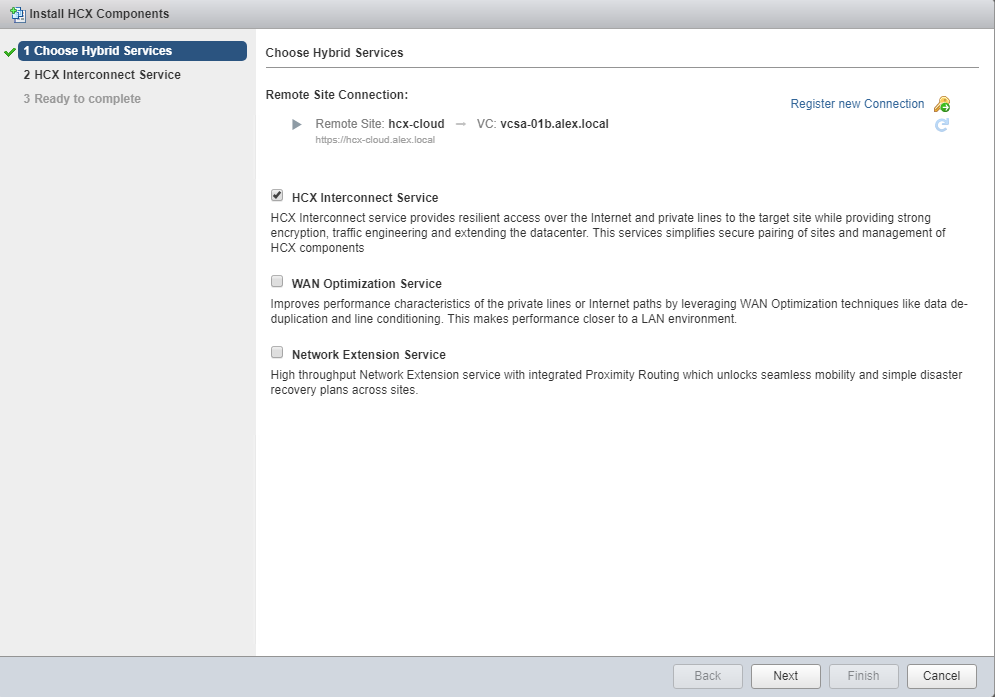The image size is (995, 697).
Task: Click the Register new Connection key icon
Action: pyautogui.click(x=942, y=103)
